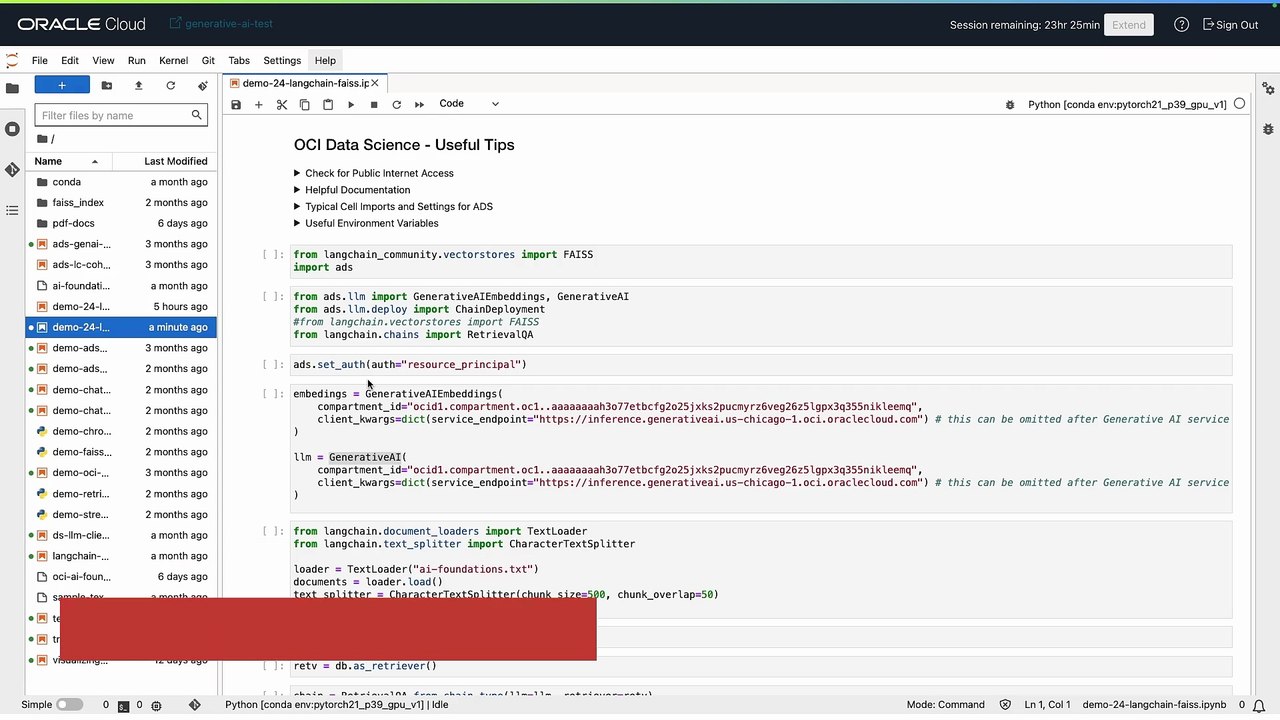This screenshot has height=720, width=1280.
Task: Open the conda folder
Action: point(120,182)
